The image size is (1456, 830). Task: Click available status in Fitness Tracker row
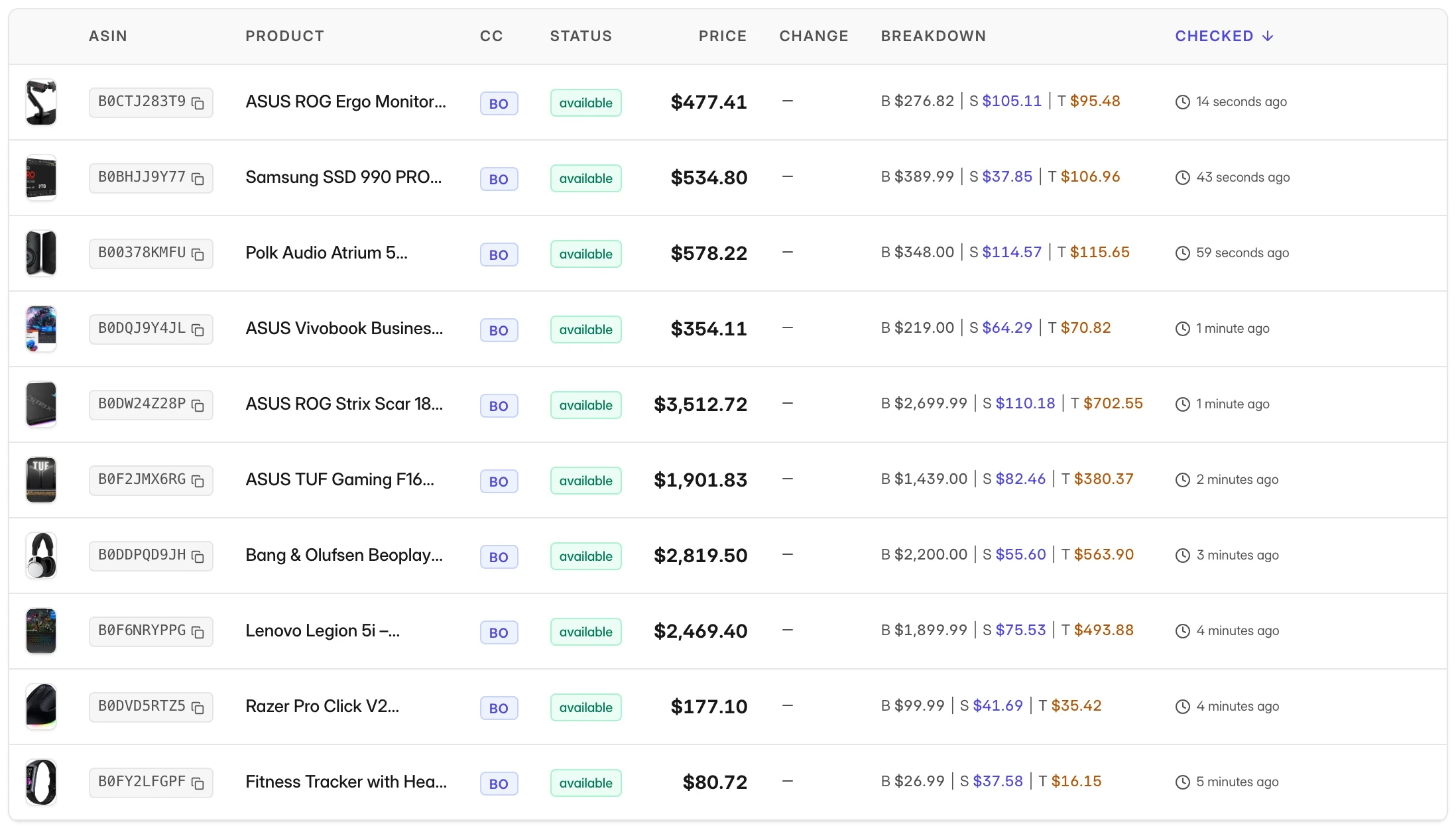585,783
